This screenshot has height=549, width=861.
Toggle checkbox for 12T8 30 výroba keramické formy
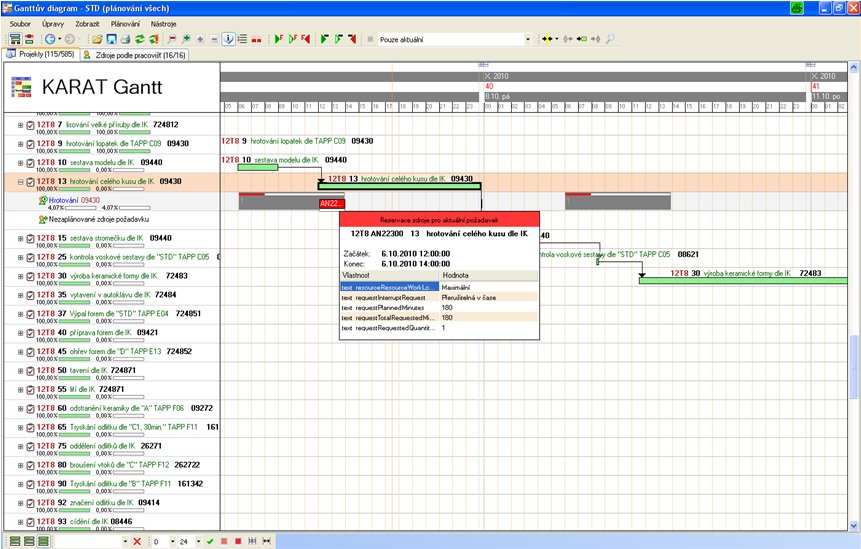pos(30,277)
